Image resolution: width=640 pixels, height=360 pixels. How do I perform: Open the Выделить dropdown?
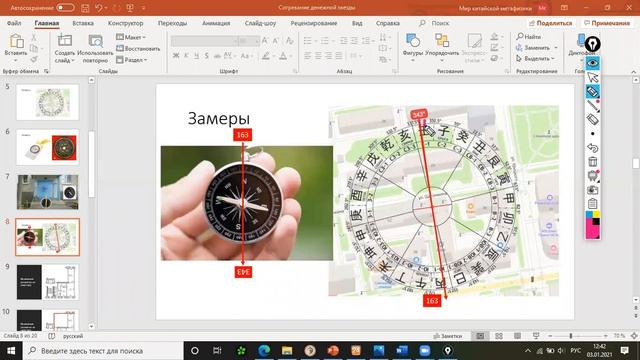[x=535, y=59]
